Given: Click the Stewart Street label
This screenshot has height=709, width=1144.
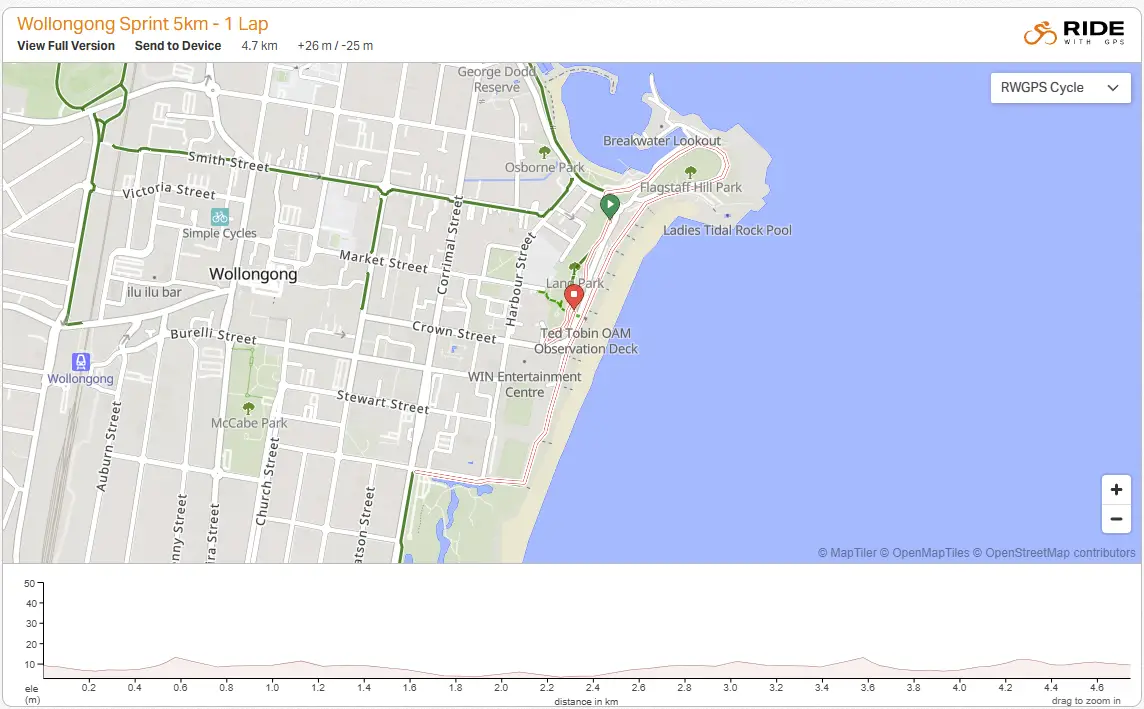Looking at the screenshot, I should pos(382,402).
